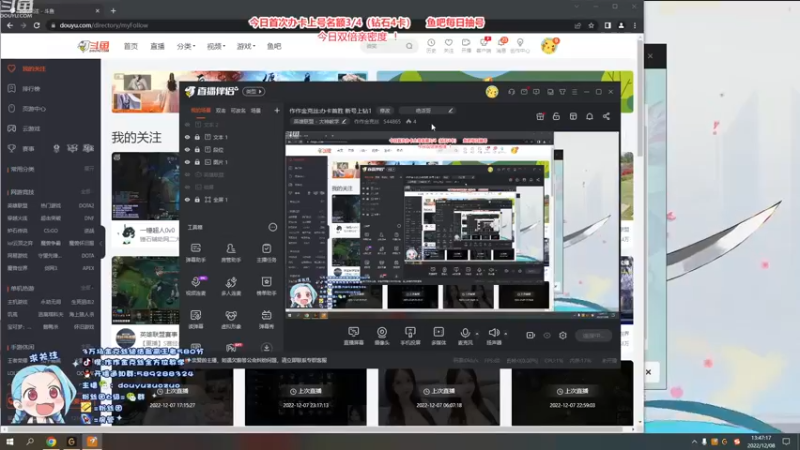Click the user avatar in 直播伴侣
This screenshot has width=800, height=450.
(492, 92)
